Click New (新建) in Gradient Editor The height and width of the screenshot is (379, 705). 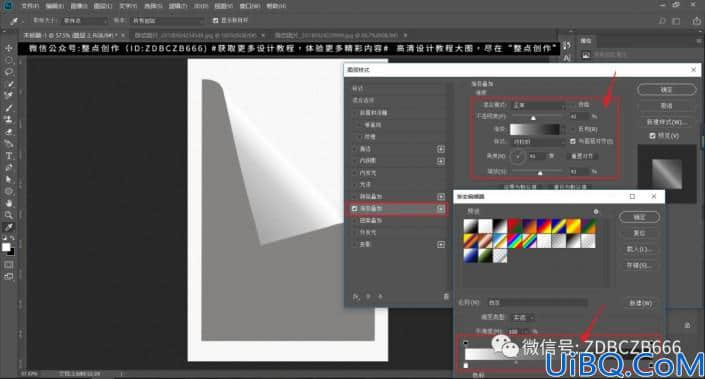[x=640, y=303]
